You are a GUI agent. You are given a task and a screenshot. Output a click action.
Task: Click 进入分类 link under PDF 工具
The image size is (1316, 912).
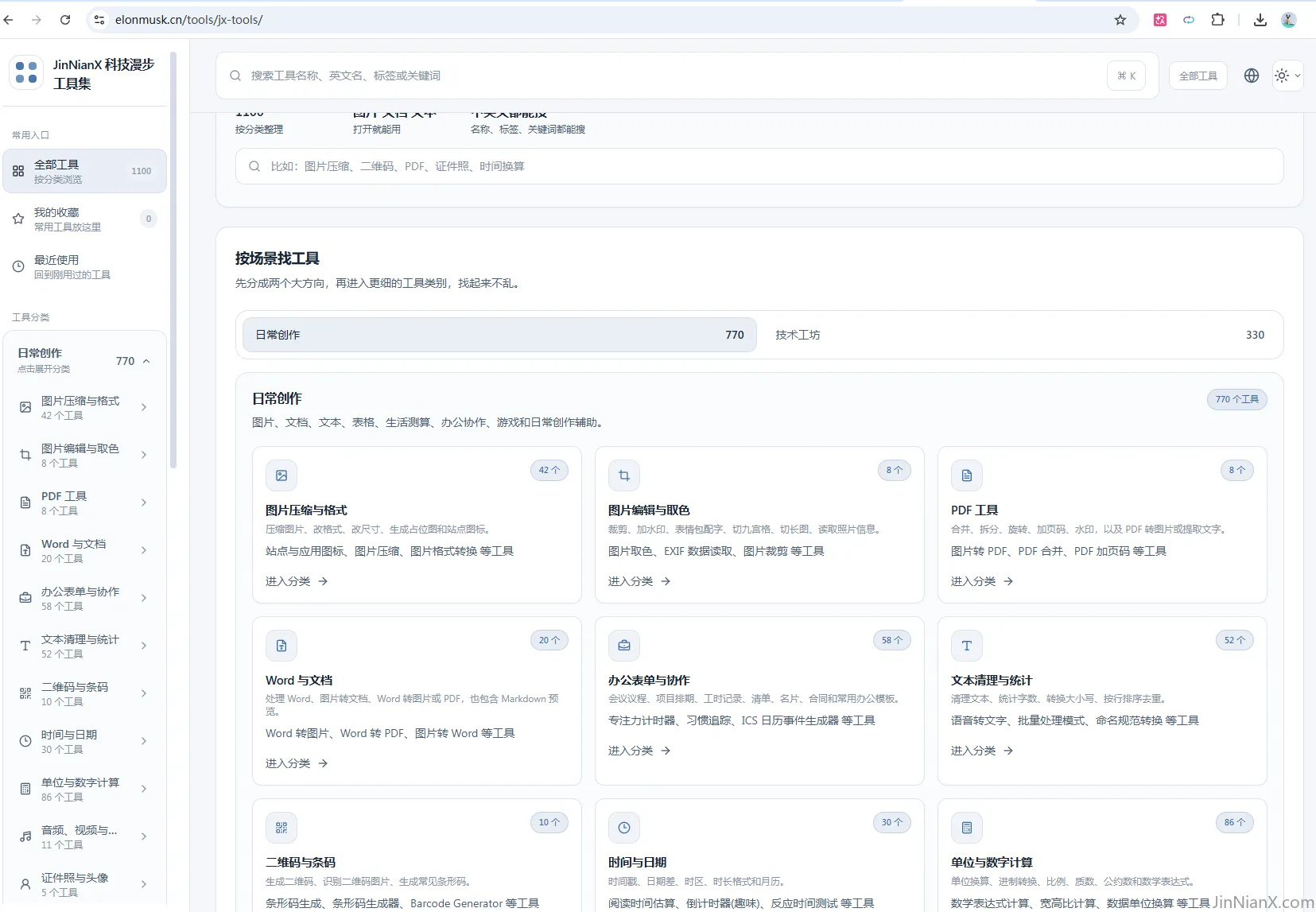[982, 581]
